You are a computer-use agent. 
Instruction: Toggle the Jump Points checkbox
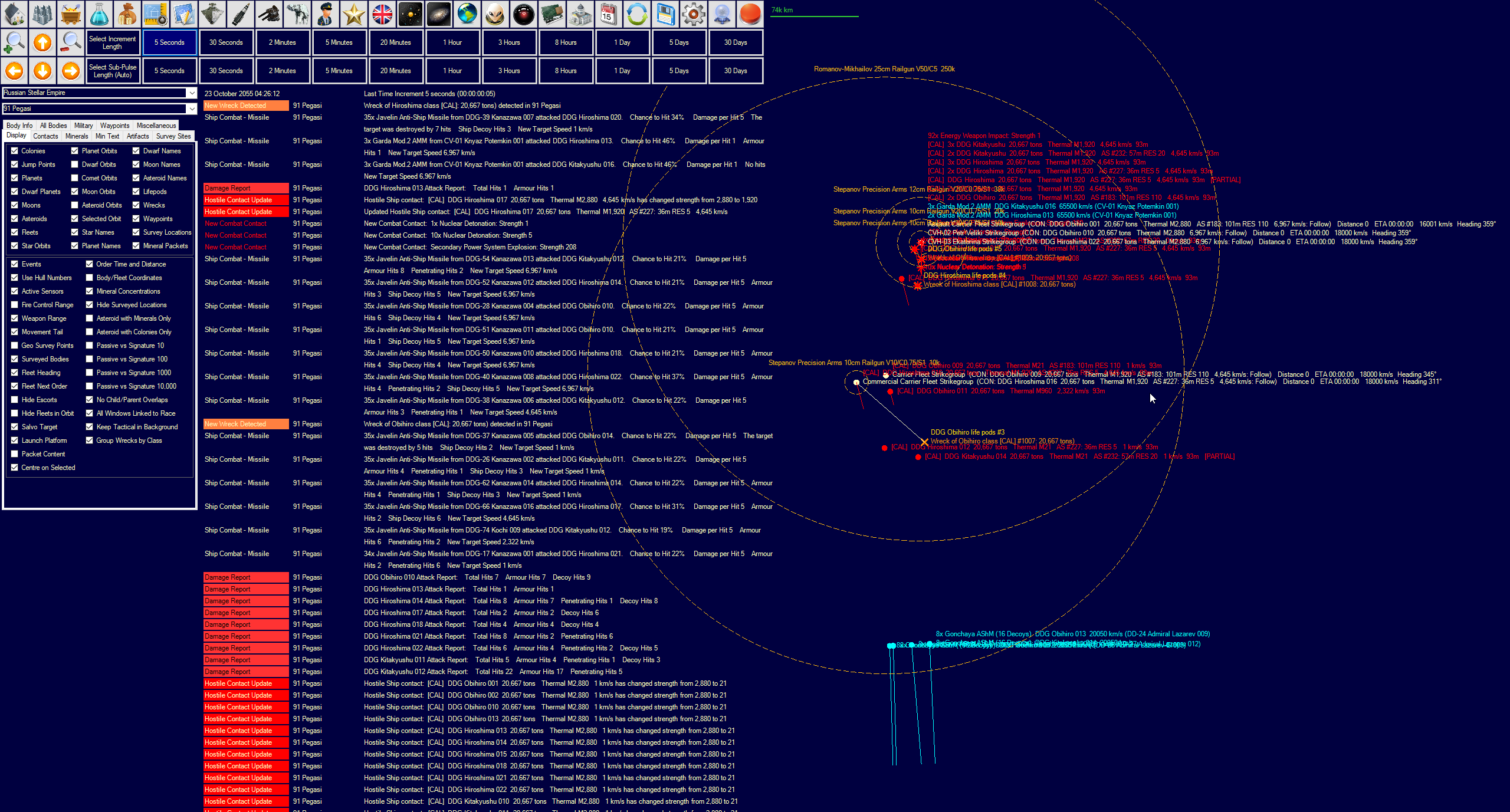click(x=15, y=165)
